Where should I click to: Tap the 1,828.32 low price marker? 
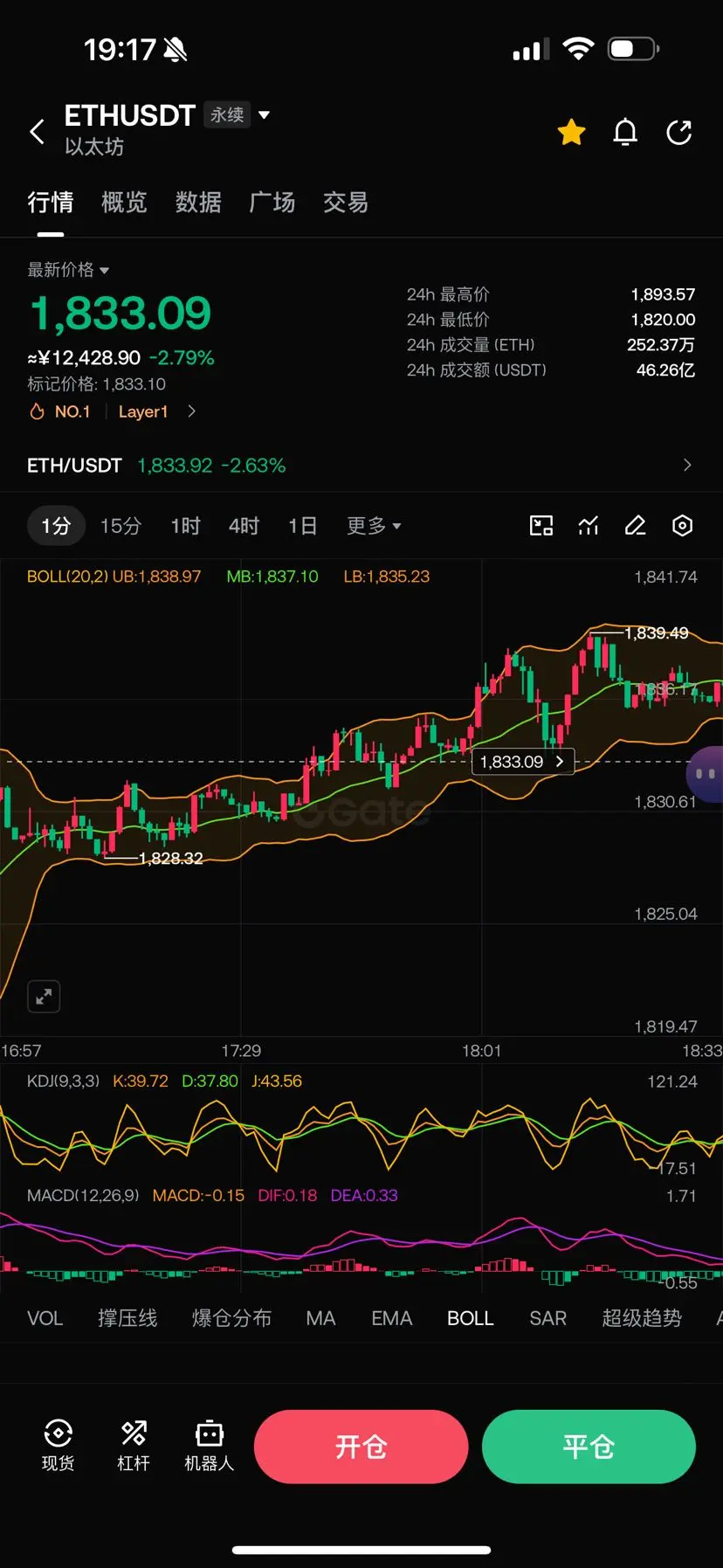click(x=170, y=859)
